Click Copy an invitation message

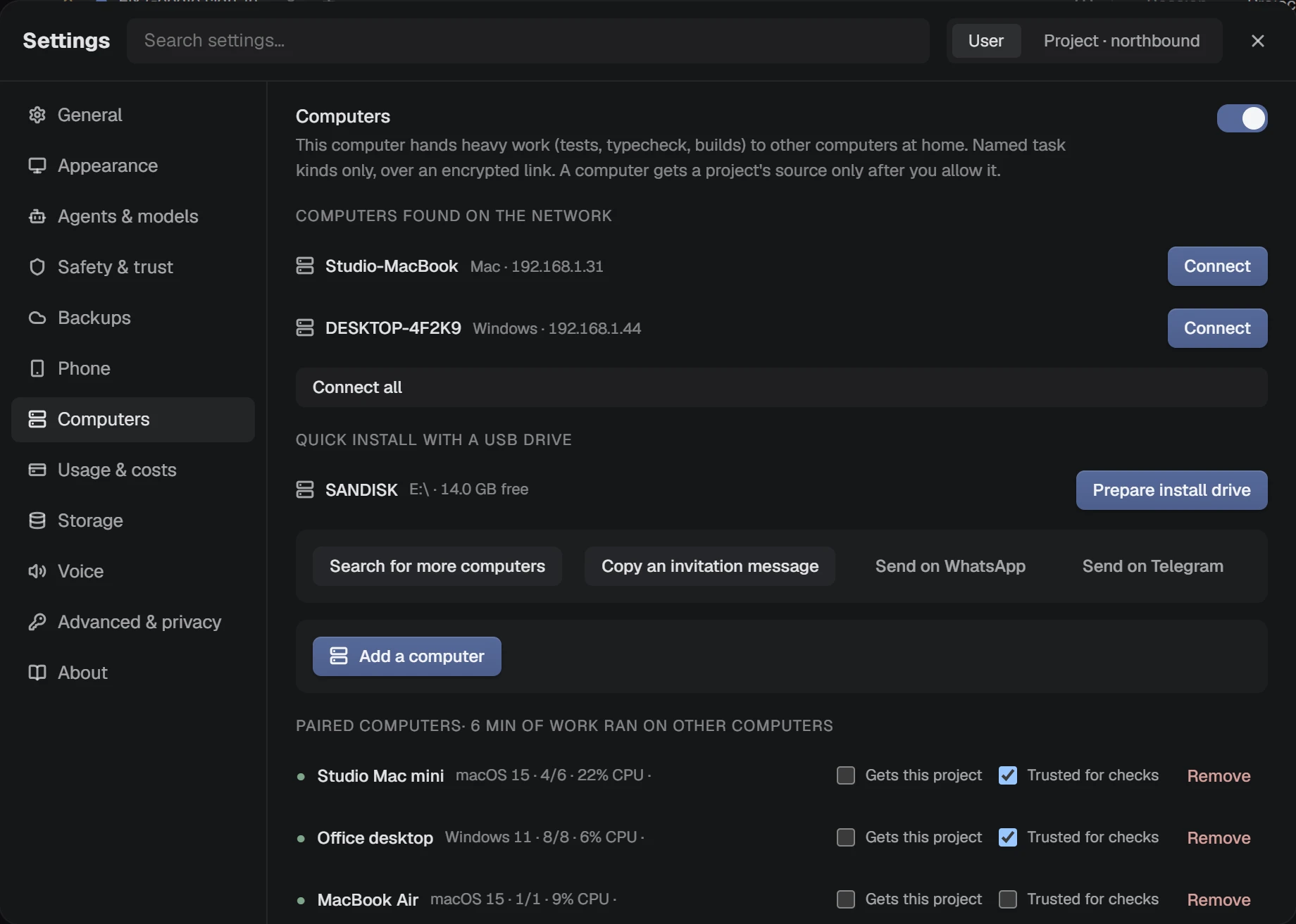coord(710,566)
